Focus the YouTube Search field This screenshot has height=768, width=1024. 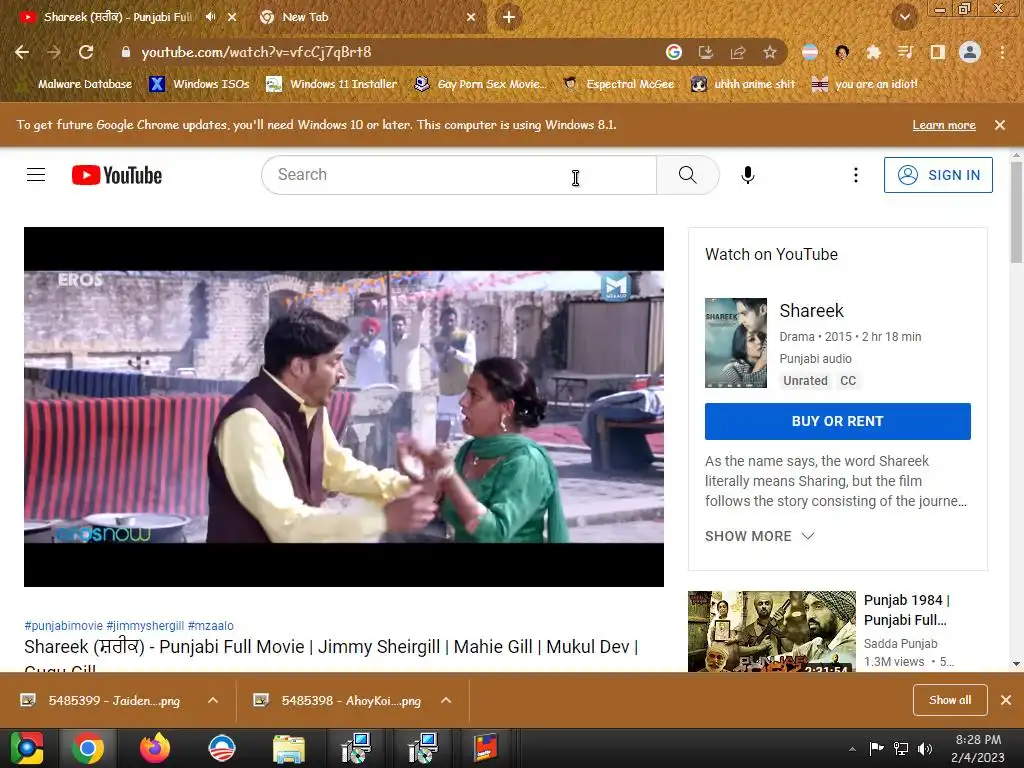click(459, 175)
